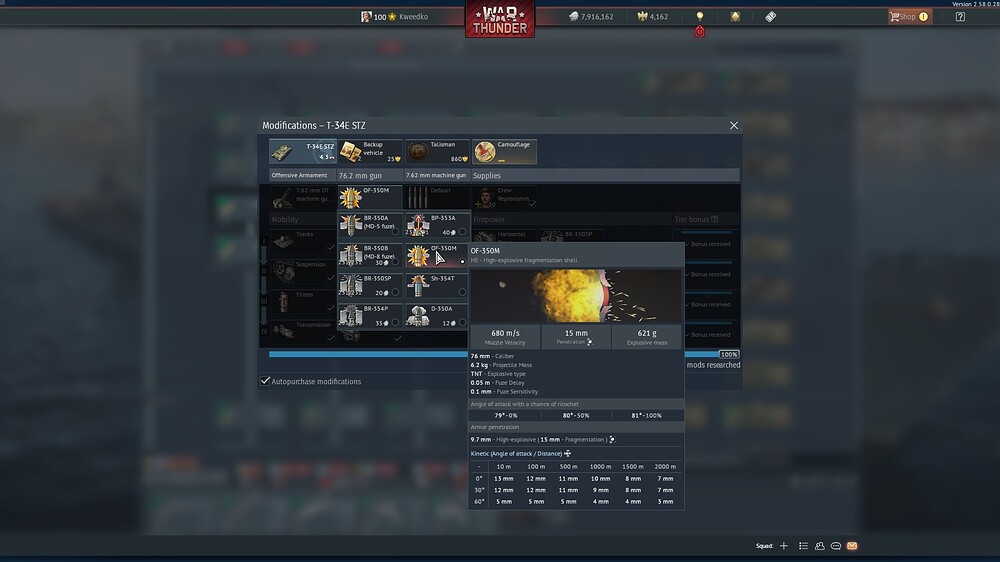Open the Supplies section header
Image resolution: width=1000 pixels, height=562 pixels.
605,175
